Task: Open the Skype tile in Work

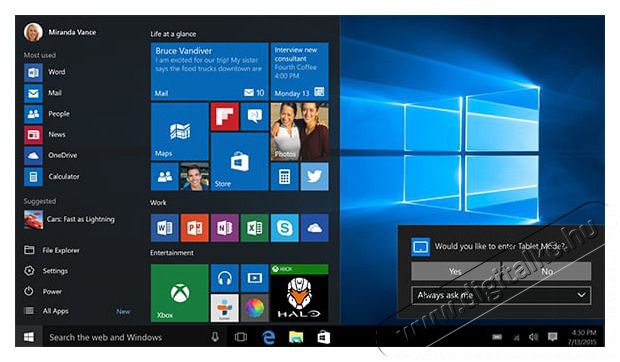Action: [x=284, y=228]
